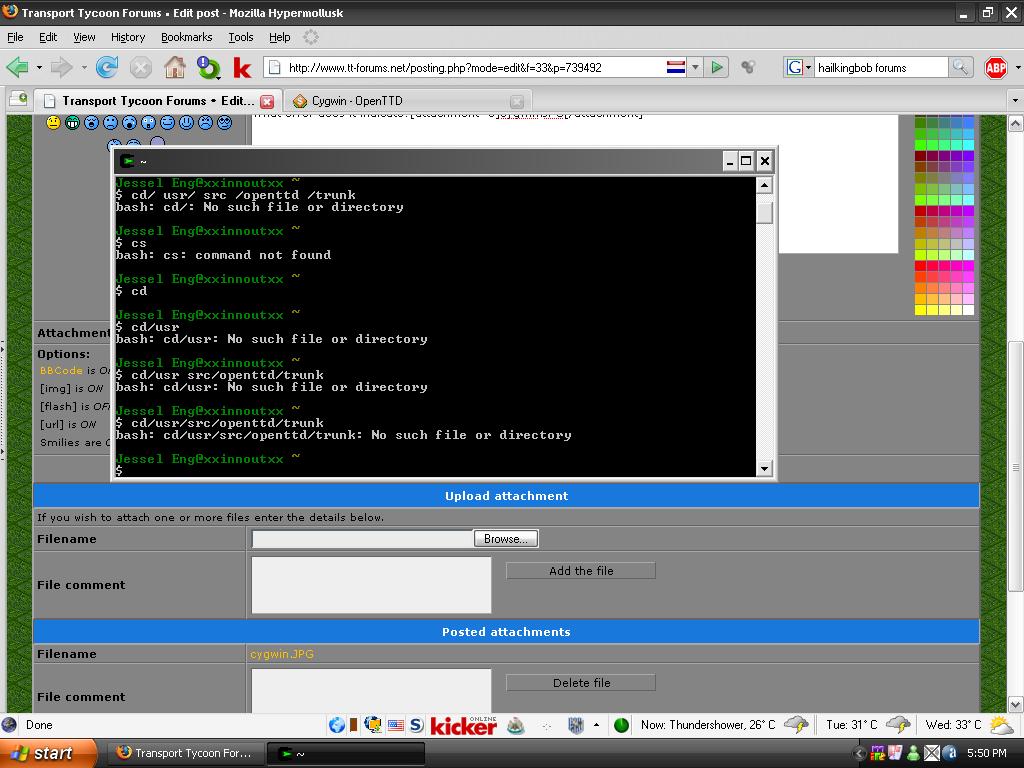Open the Edit menu

(x=48, y=37)
